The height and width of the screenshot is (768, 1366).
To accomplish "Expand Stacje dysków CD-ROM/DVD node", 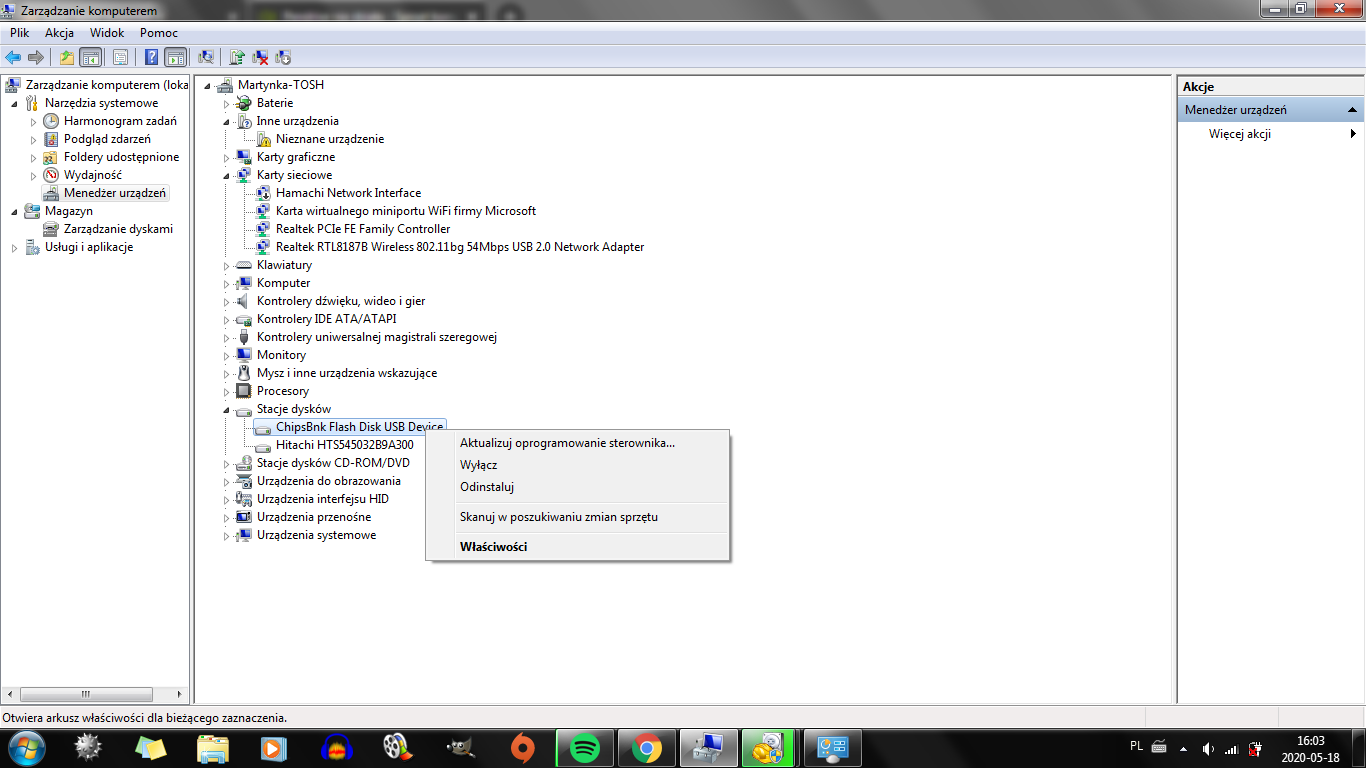I will [x=226, y=463].
